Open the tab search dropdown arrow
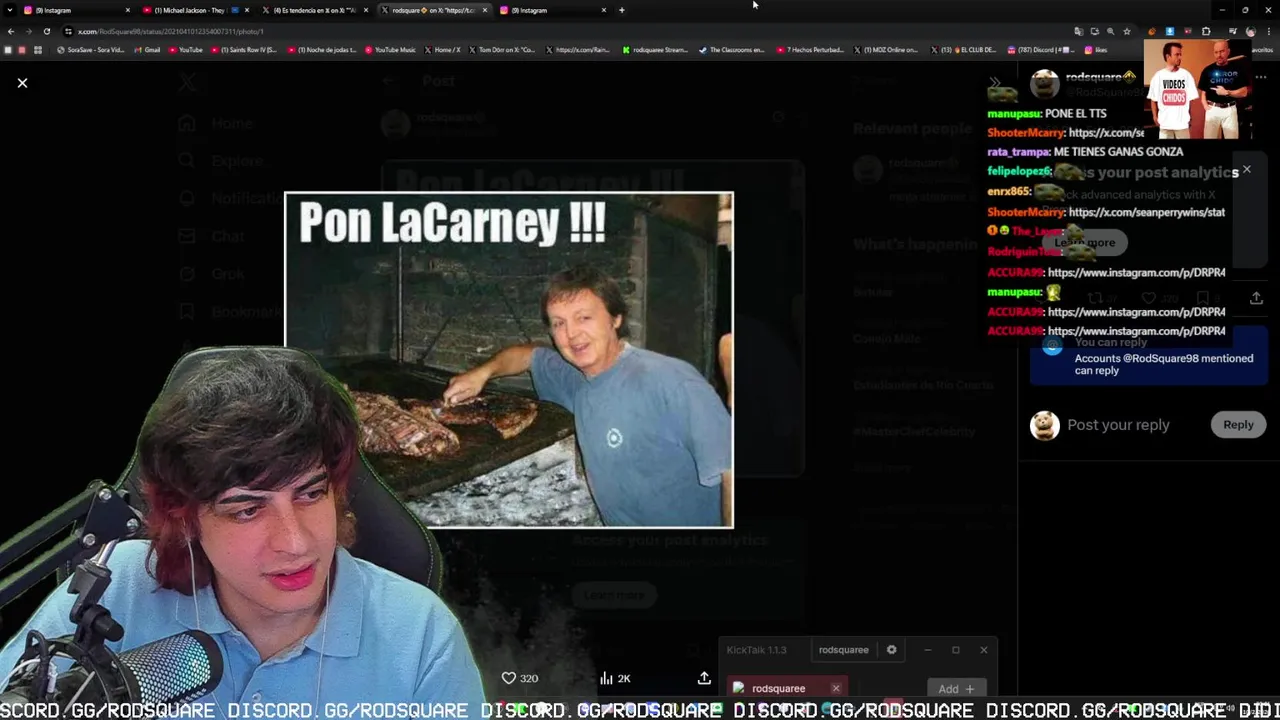Screen dimensions: 1280x720 (x=8, y=10)
